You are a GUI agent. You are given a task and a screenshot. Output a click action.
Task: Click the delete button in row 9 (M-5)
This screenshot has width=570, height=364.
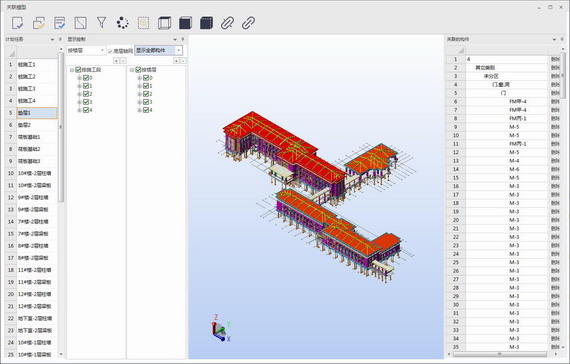(x=555, y=127)
